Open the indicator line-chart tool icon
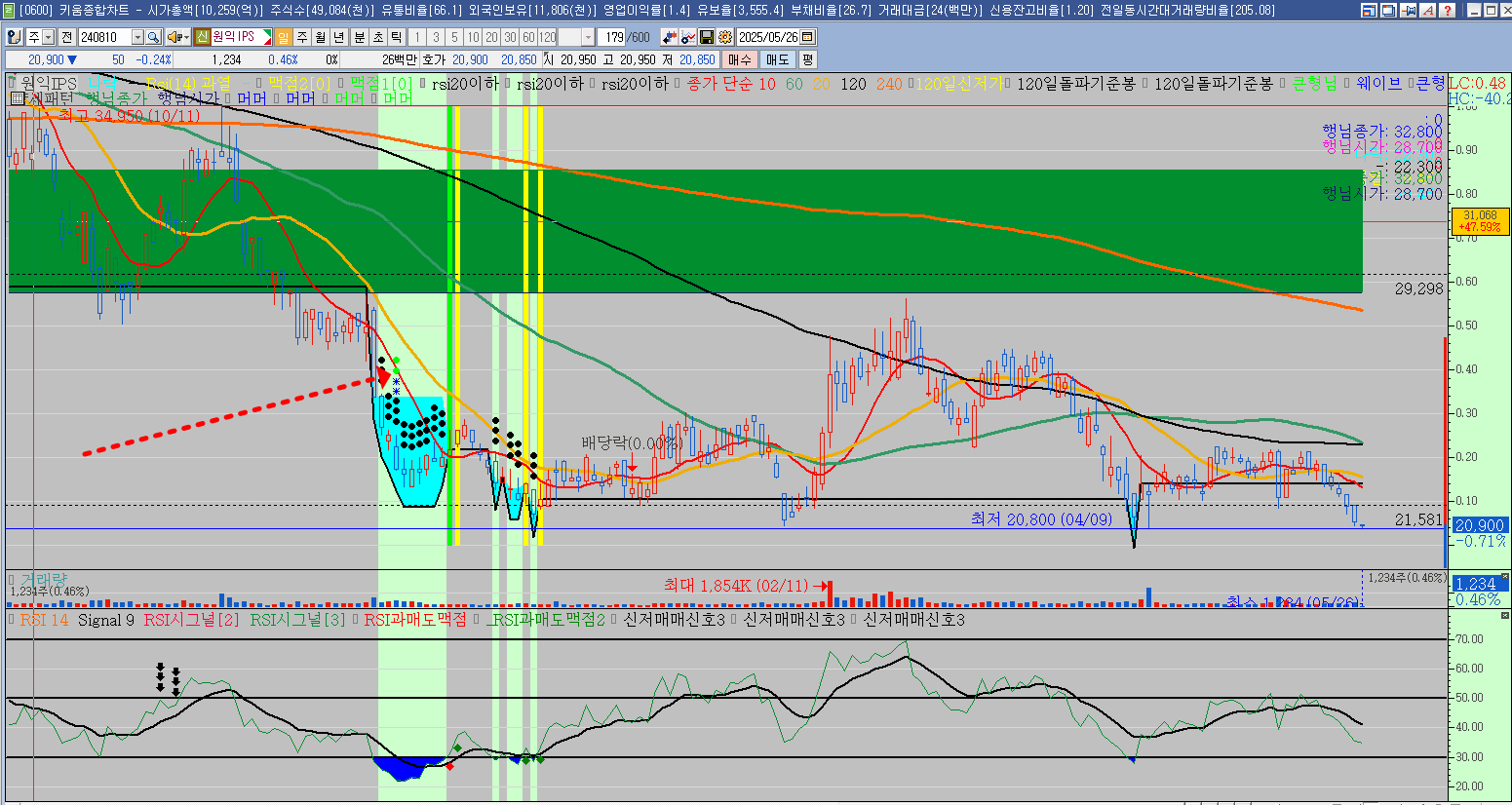The height and width of the screenshot is (805, 1512). tap(688, 37)
